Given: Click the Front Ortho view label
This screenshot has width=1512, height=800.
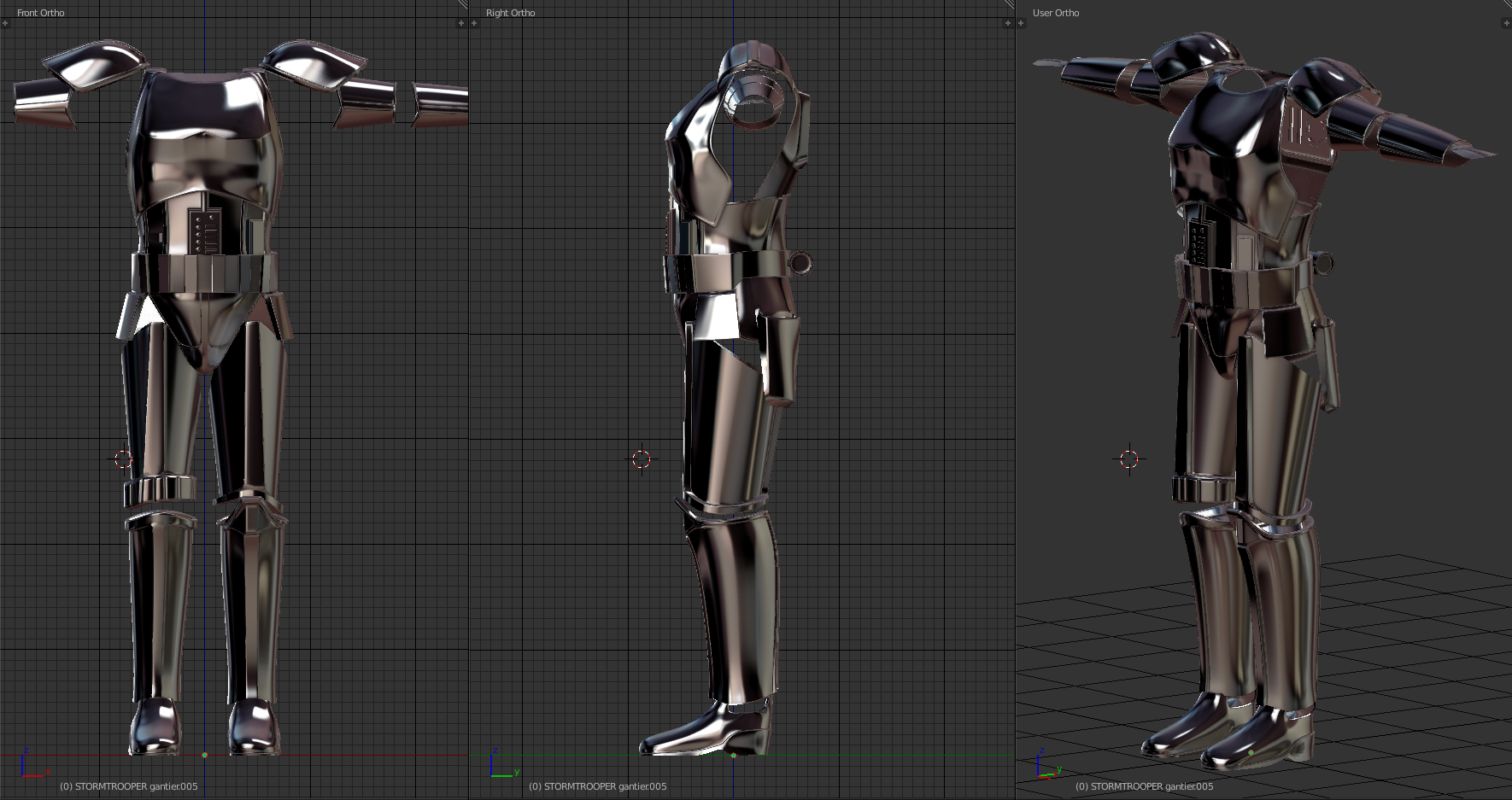Looking at the screenshot, I should tap(40, 13).
